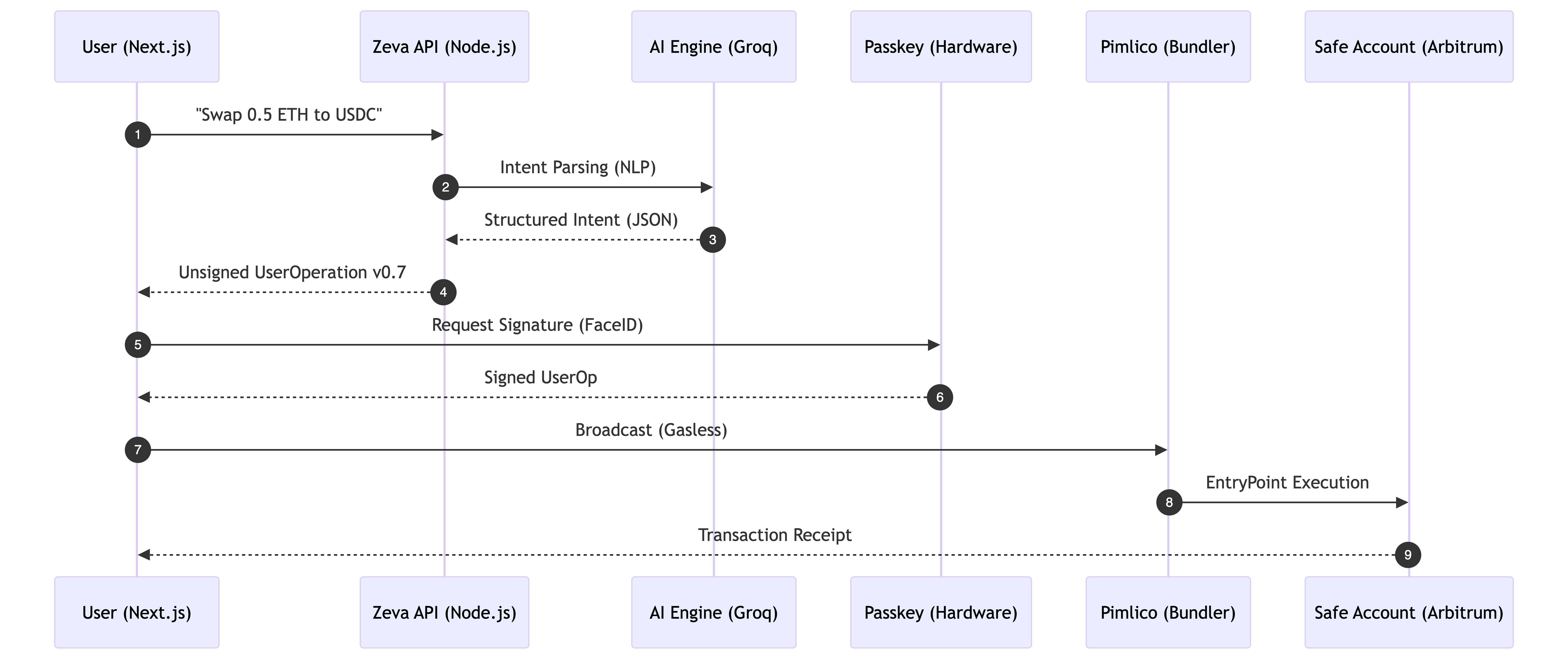Select the top User (Next.js) participant box
The width and height of the screenshot is (1568, 660).
pyautogui.click(x=137, y=47)
